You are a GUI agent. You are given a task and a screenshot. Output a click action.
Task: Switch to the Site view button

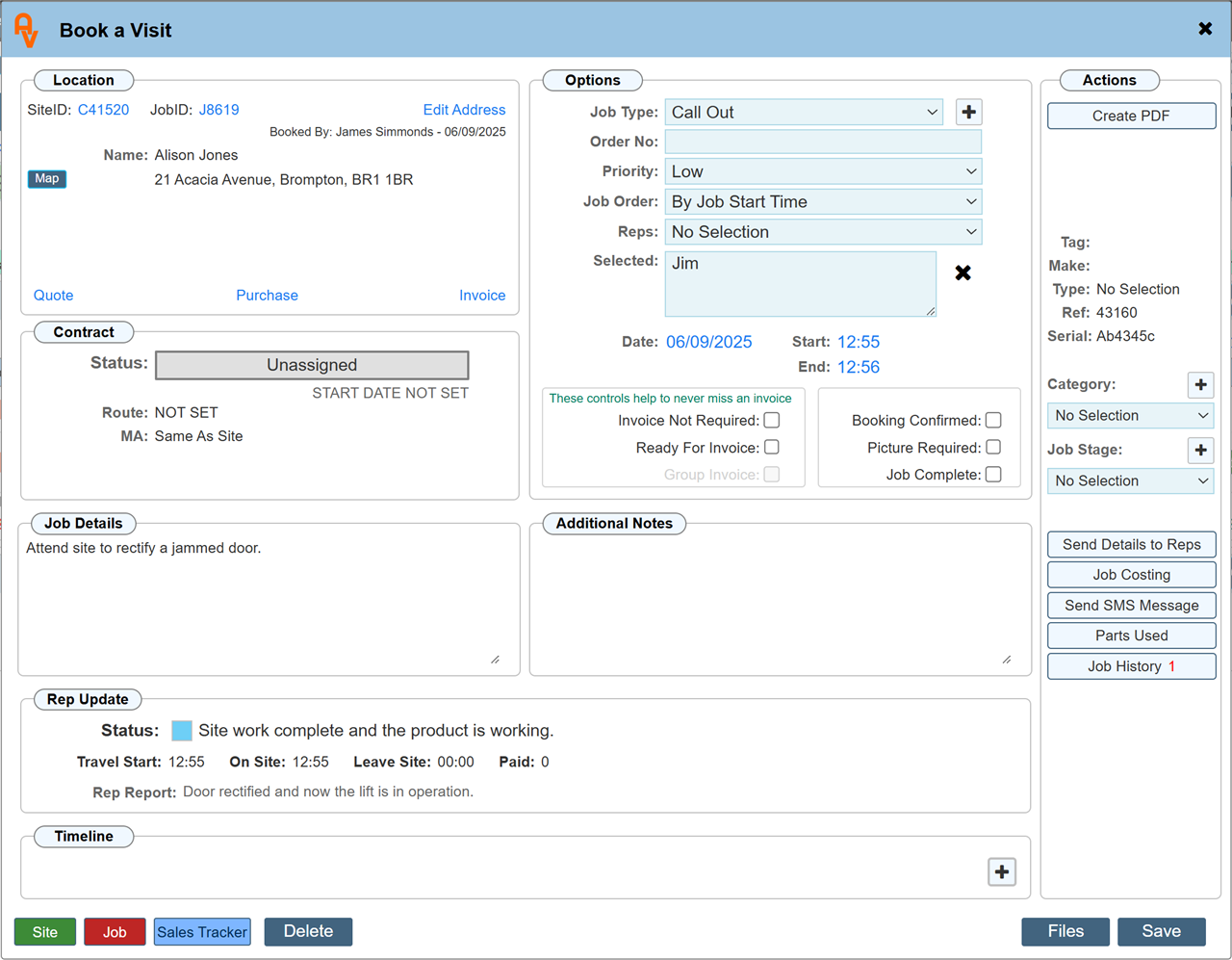click(45, 932)
